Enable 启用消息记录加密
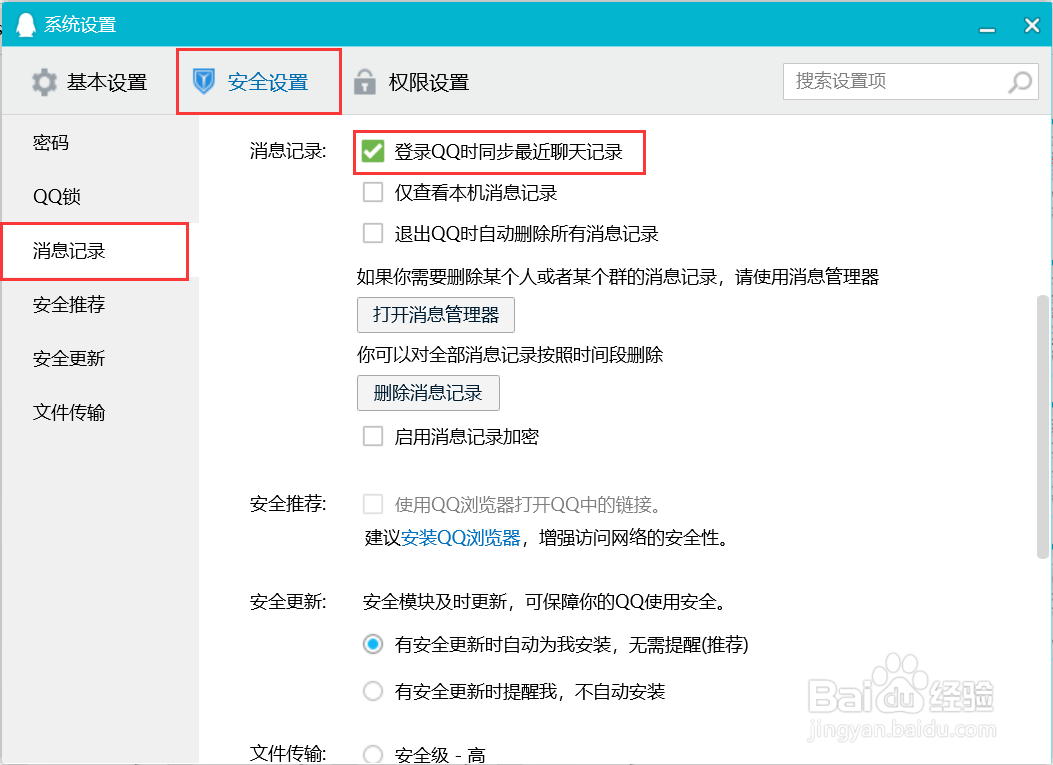1053x765 pixels. point(373,435)
